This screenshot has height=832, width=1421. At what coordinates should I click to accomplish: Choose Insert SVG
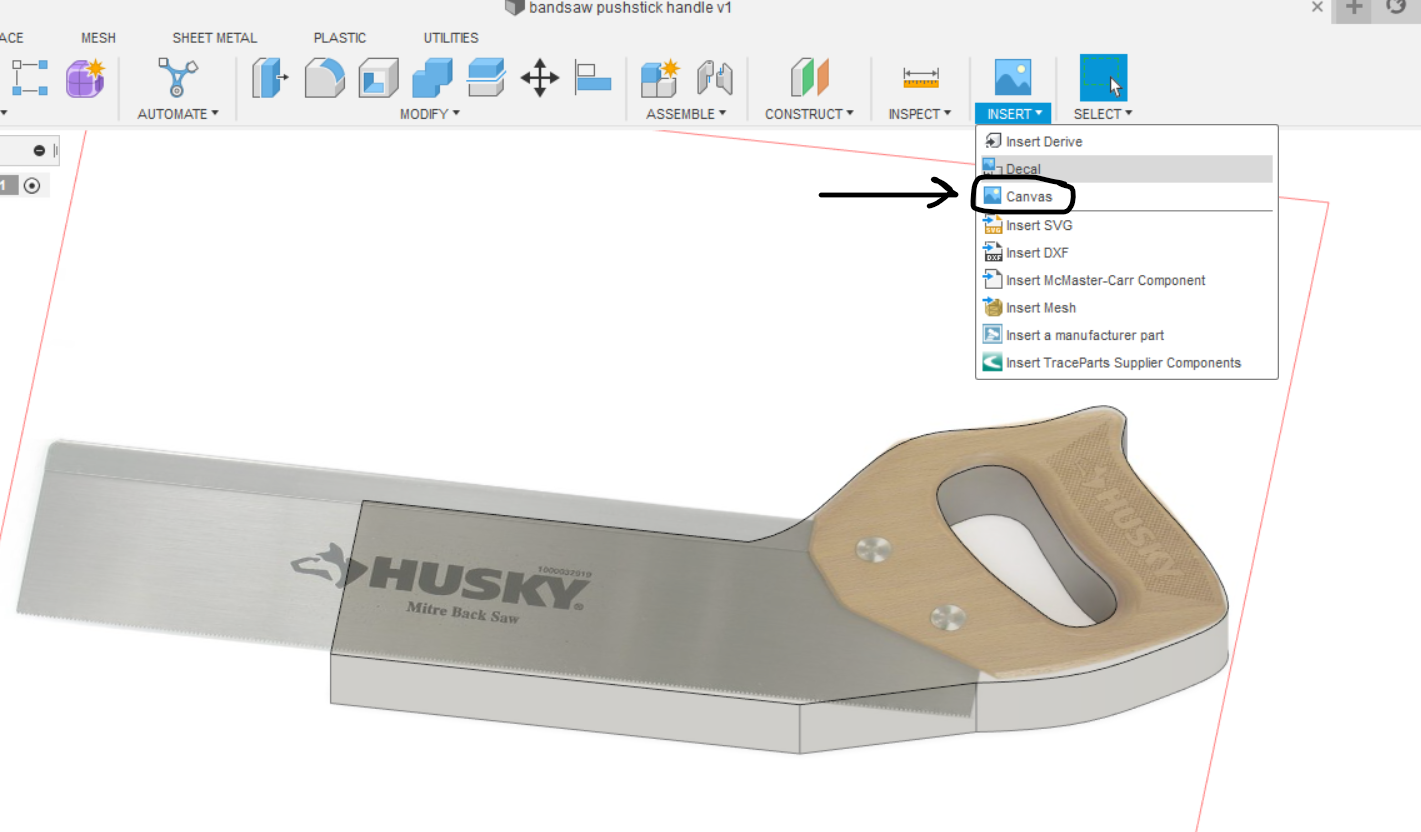pyautogui.click(x=1127, y=225)
